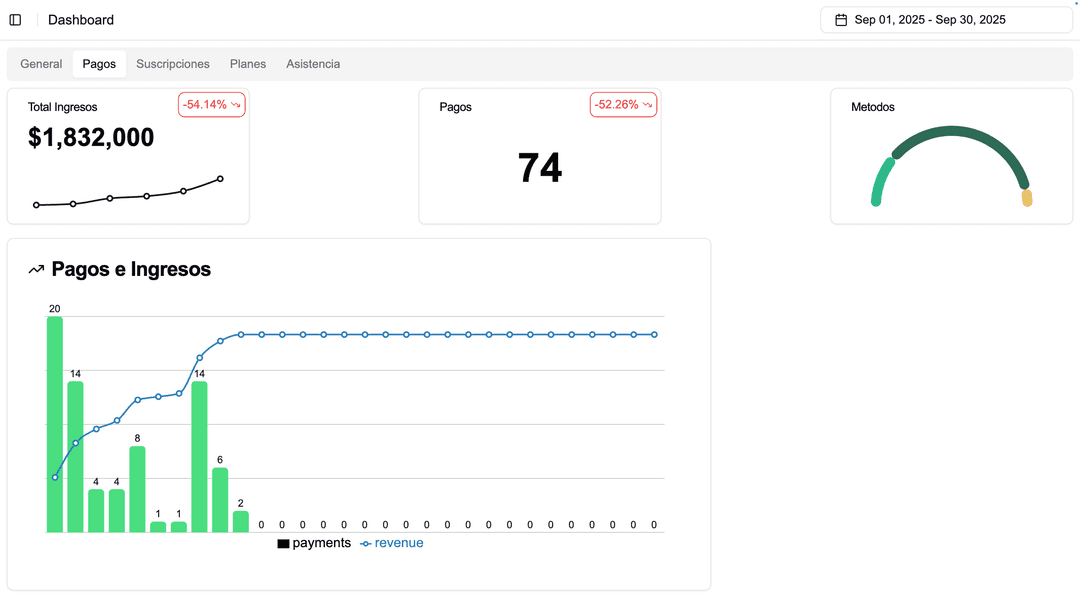Collapse the sidebar using the panel icon
Viewport: 1080px width, 605px height.
click(15, 19)
